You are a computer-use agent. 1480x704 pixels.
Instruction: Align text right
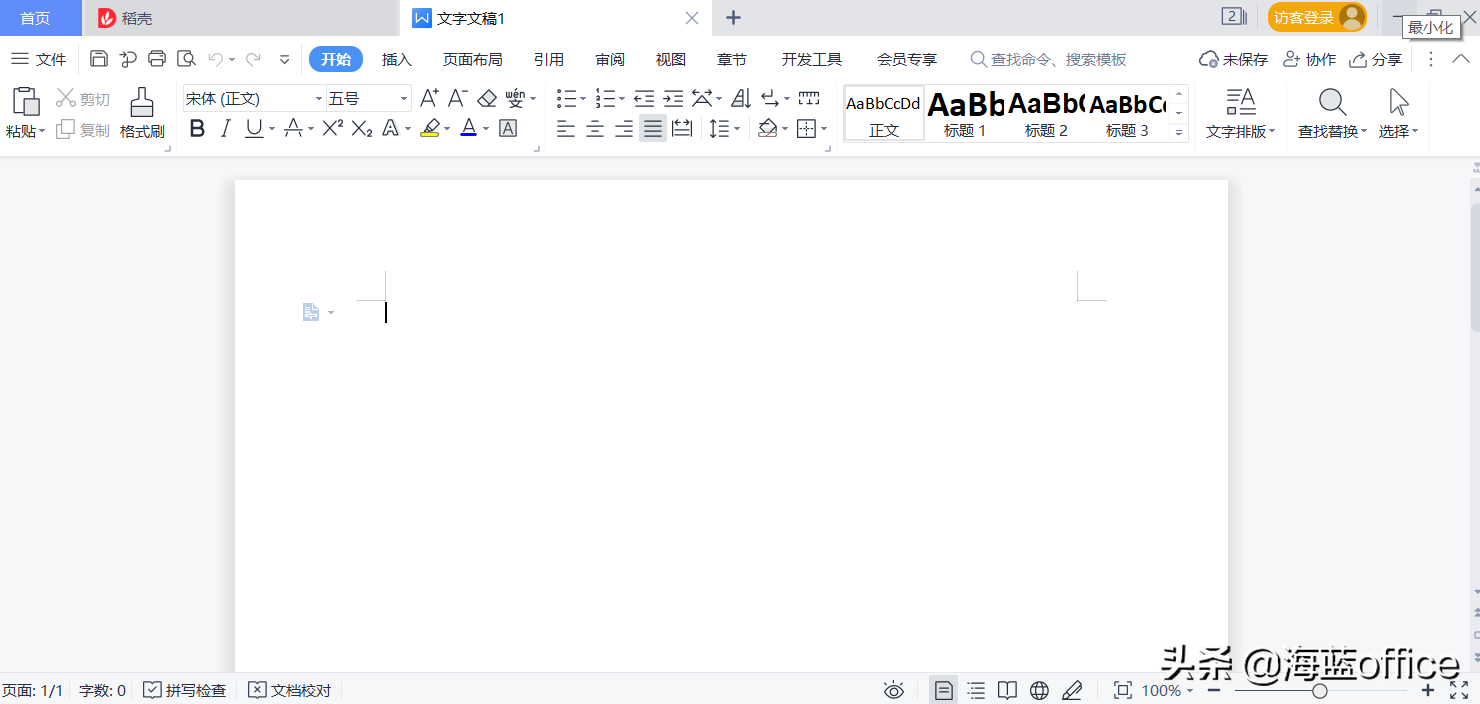point(624,128)
